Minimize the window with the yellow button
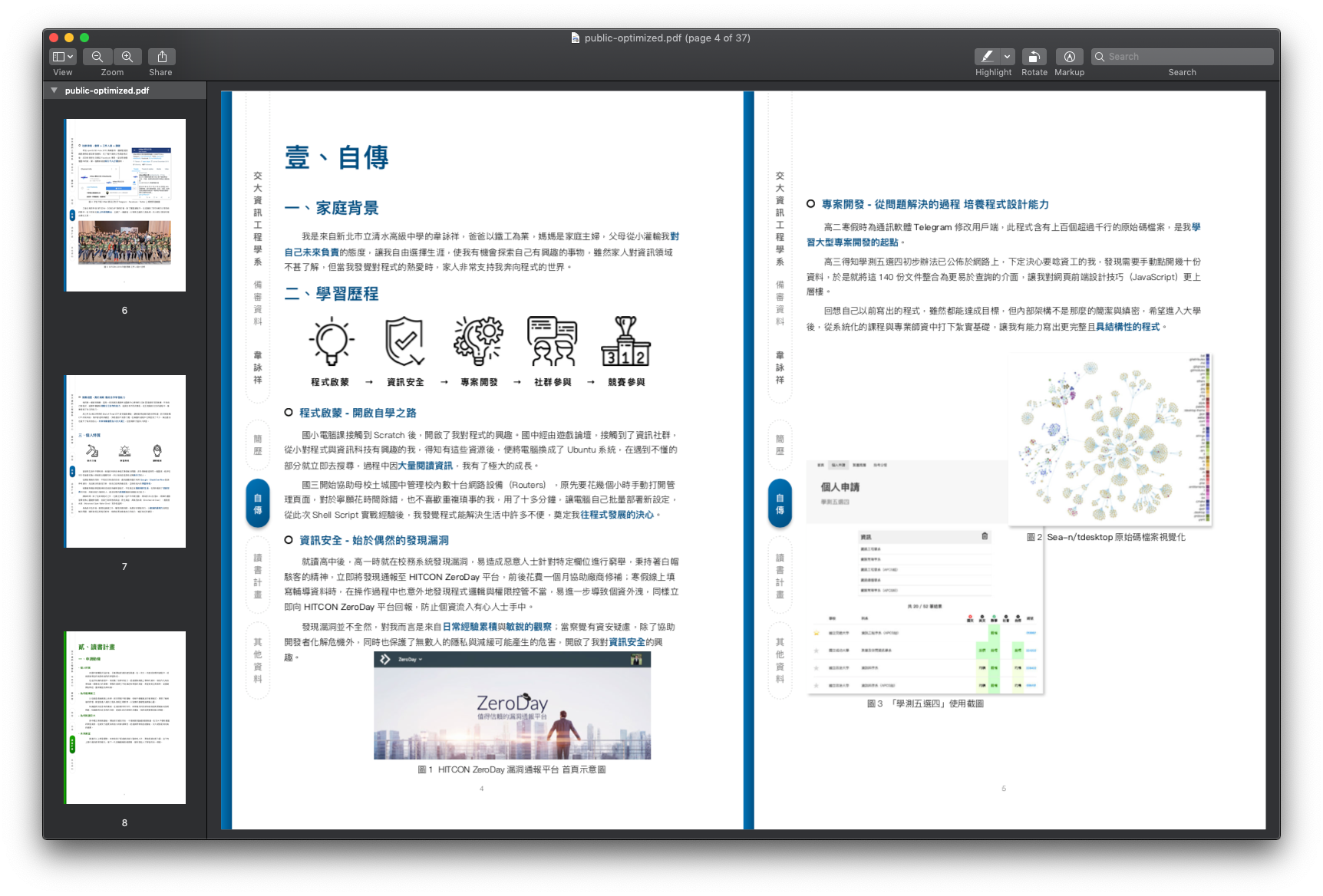This screenshot has width=1323, height=896. tap(69, 38)
